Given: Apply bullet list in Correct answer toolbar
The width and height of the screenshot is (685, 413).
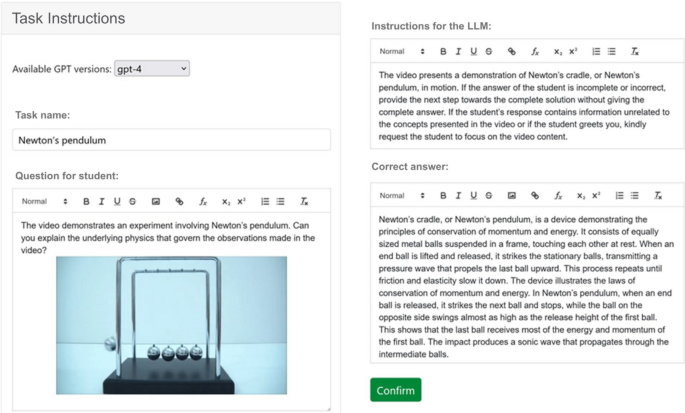Looking at the screenshot, I should tap(635, 196).
